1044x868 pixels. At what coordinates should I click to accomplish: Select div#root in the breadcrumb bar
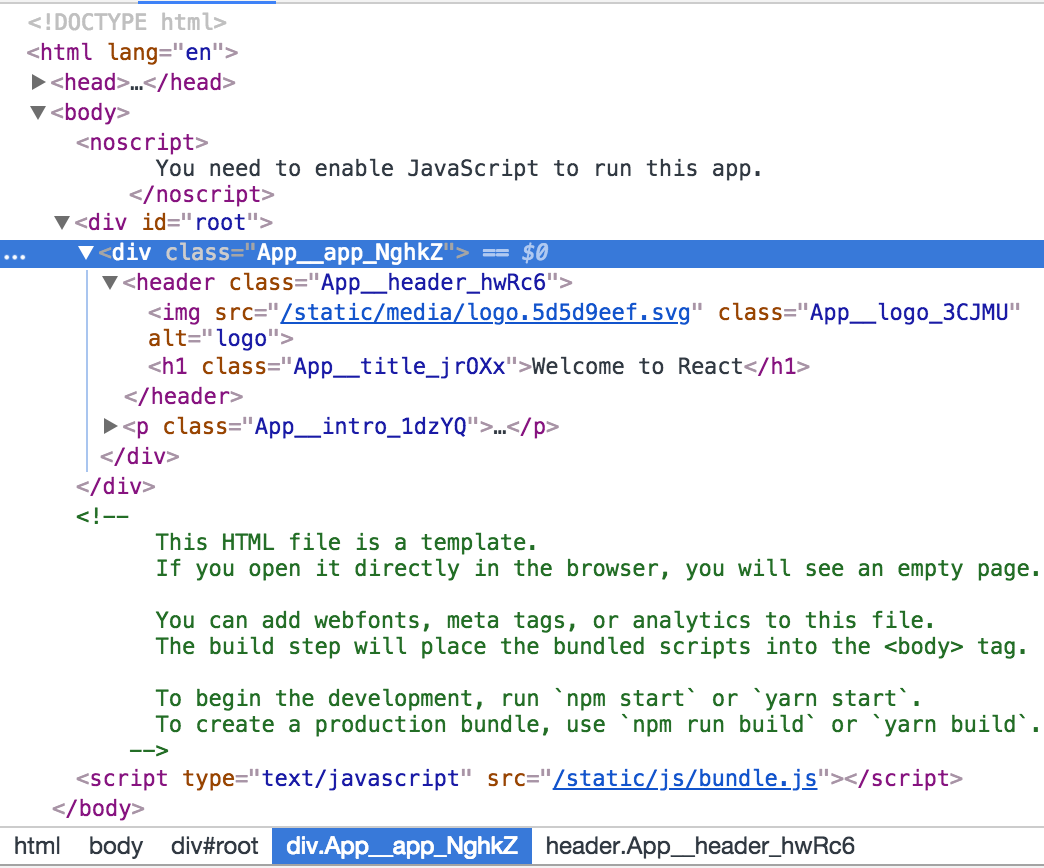tap(214, 846)
